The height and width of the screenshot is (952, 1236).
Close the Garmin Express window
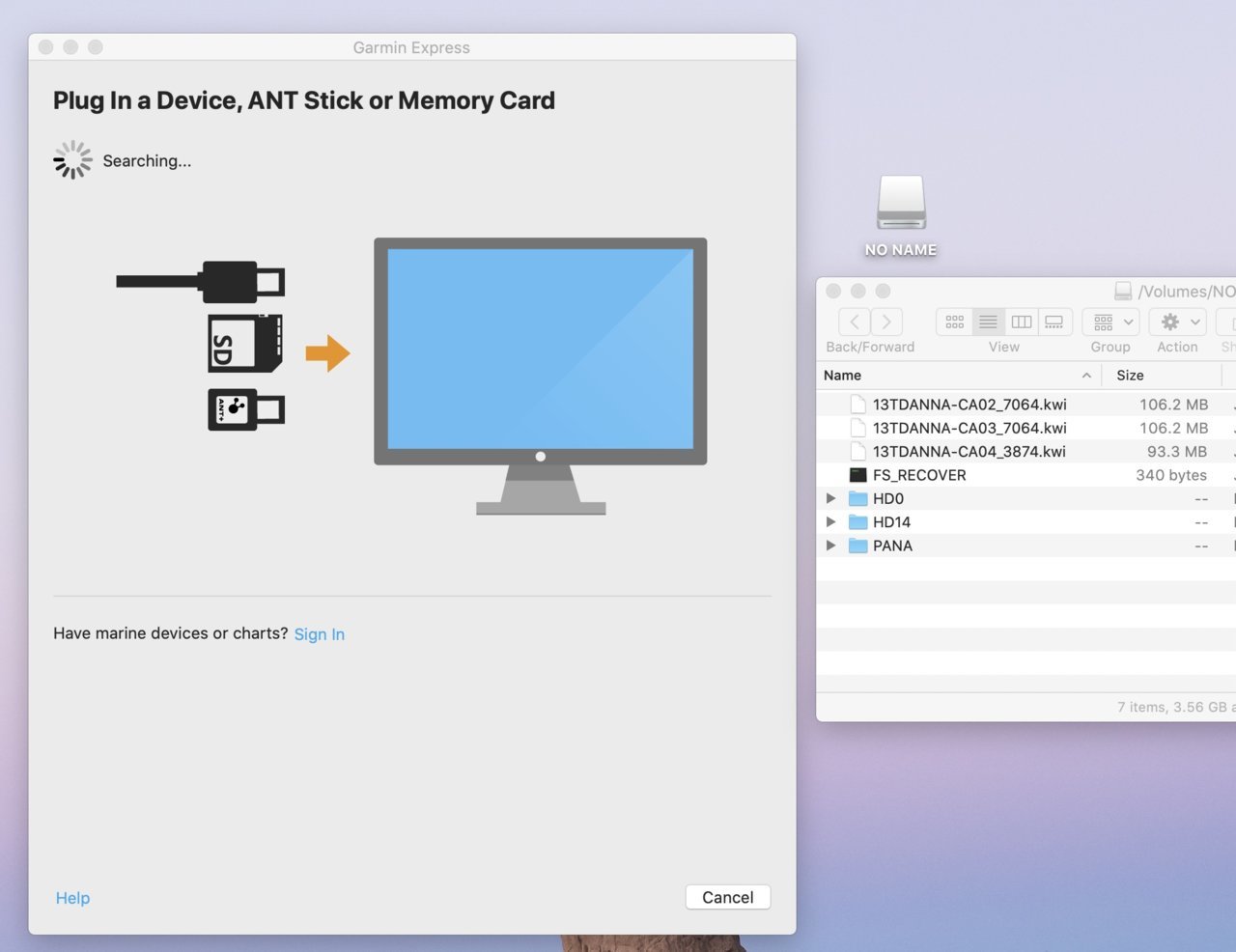click(x=45, y=47)
